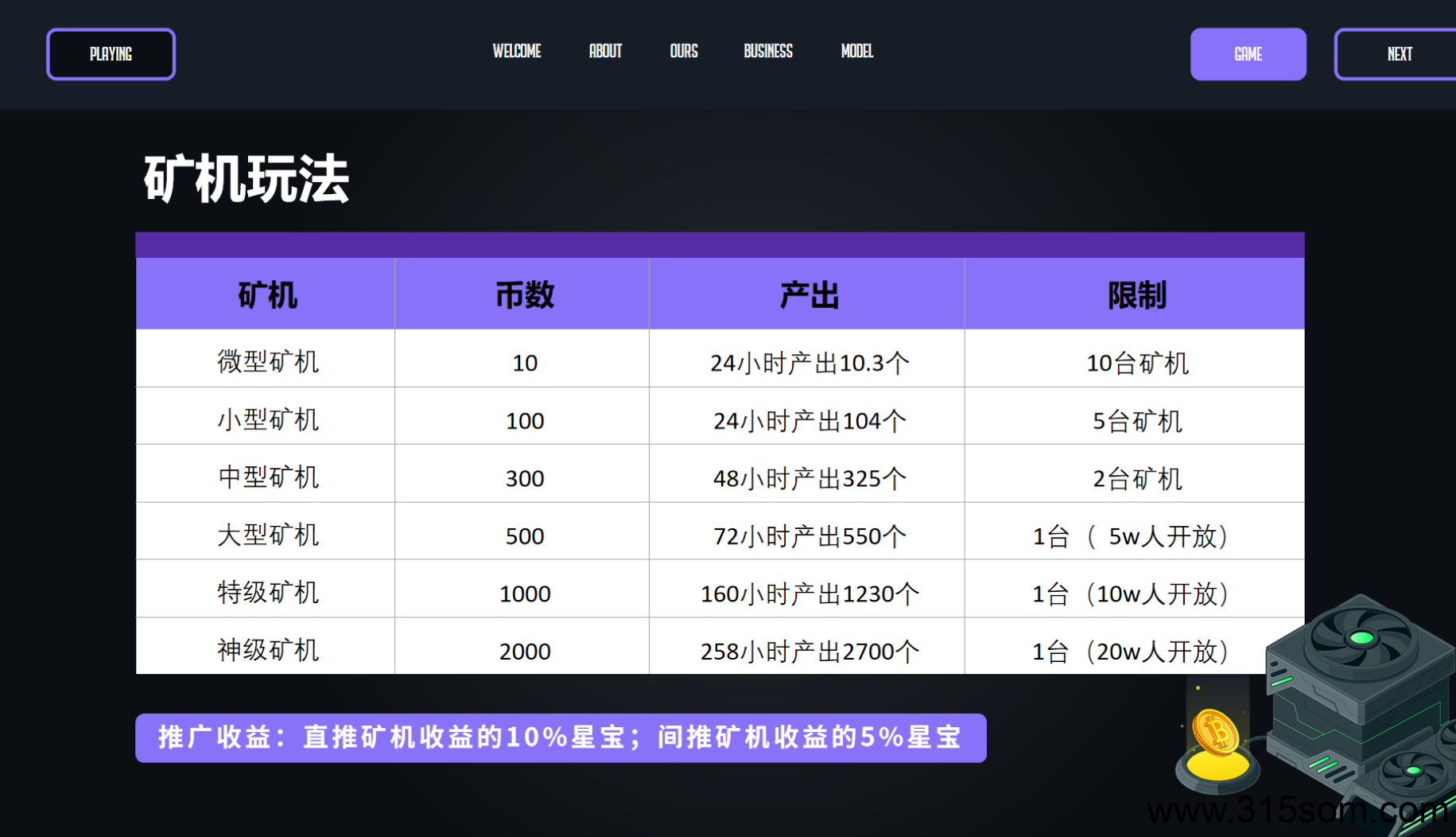Viewport: 1456px width, 837px height.
Task: Go to the ABOUT menu item
Action: point(605,52)
